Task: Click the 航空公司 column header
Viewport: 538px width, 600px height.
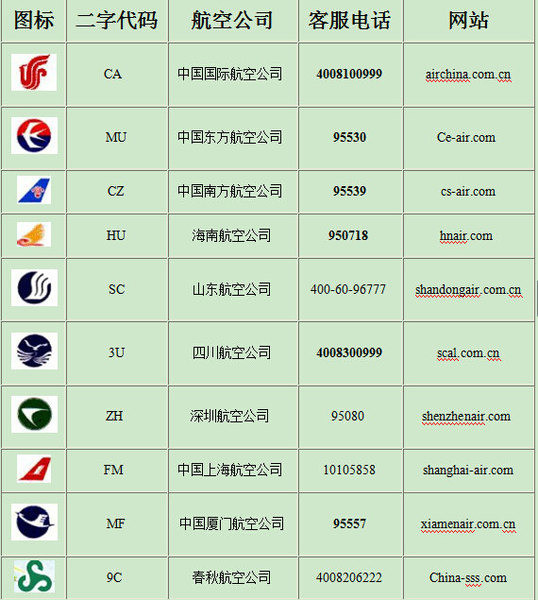Action: [x=232, y=20]
